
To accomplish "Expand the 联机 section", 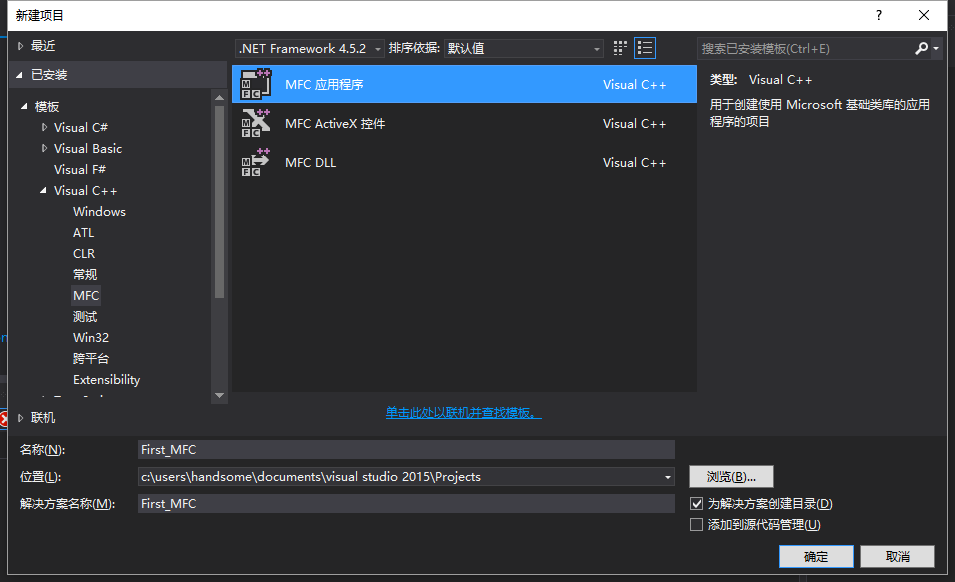I will pyautogui.click(x=20, y=418).
